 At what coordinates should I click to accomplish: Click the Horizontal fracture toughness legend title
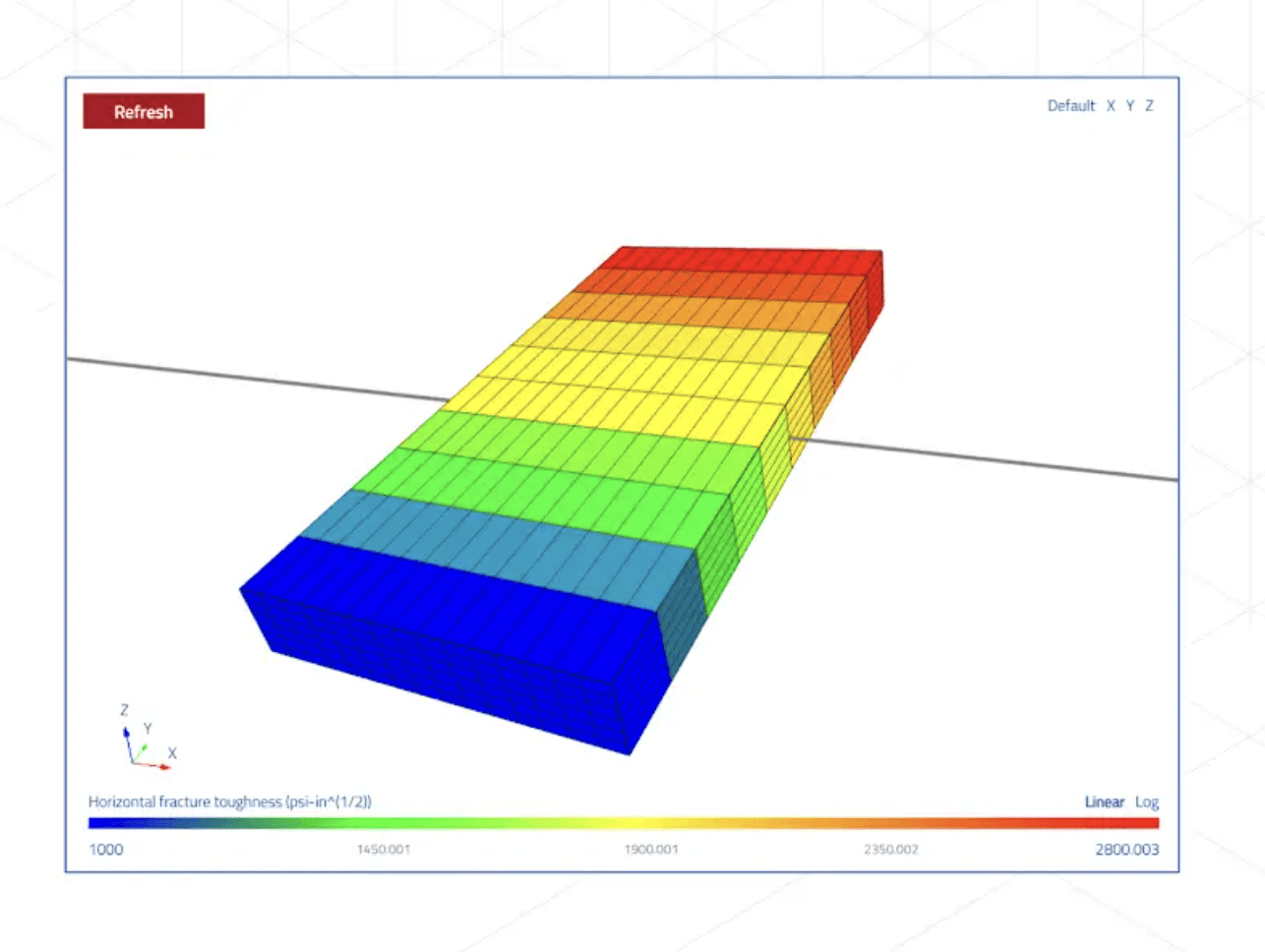[230, 802]
